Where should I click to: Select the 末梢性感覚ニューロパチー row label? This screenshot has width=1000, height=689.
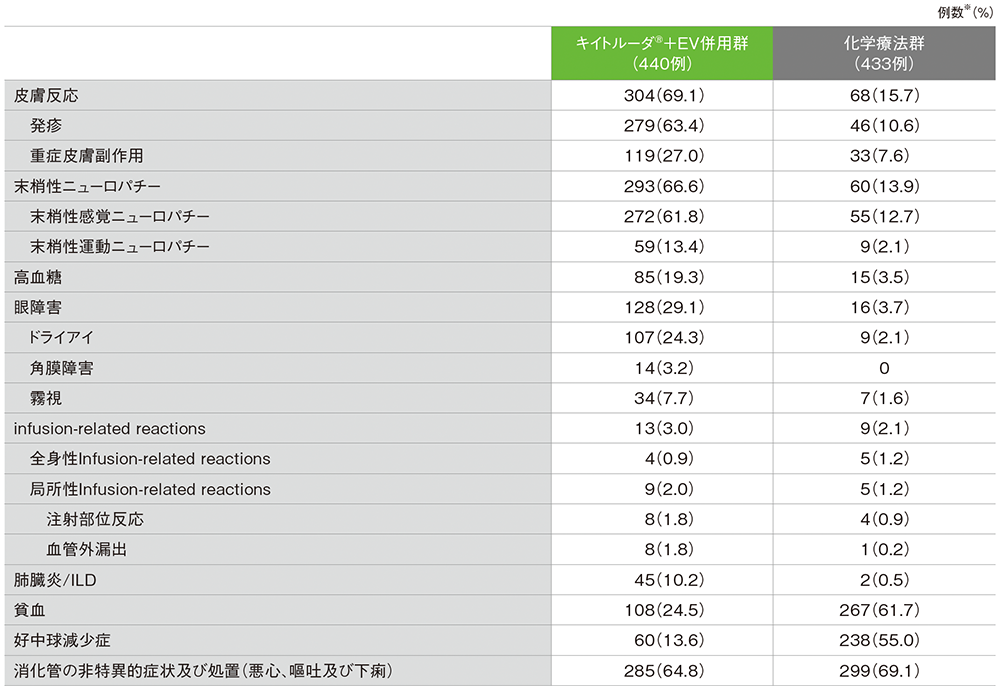(x=120, y=217)
